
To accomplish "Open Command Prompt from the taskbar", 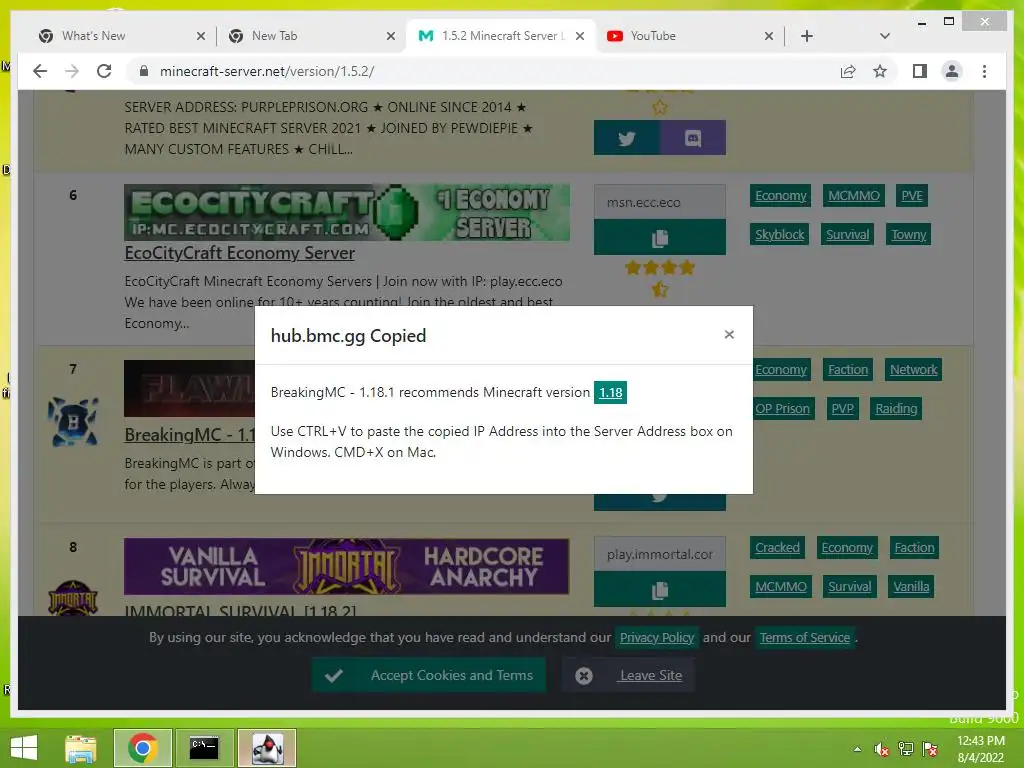I will (x=204, y=748).
